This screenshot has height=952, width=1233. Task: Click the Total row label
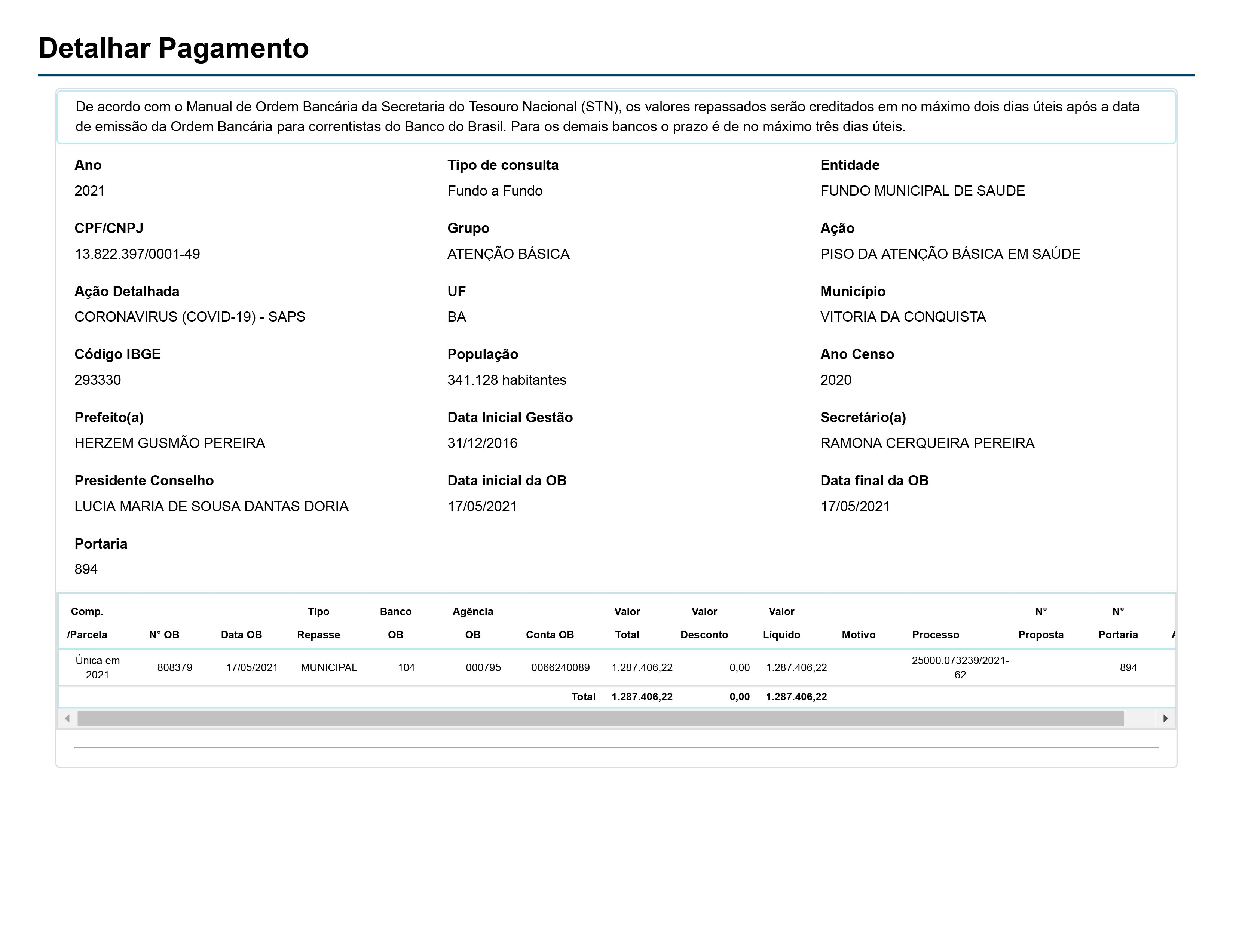(x=582, y=697)
